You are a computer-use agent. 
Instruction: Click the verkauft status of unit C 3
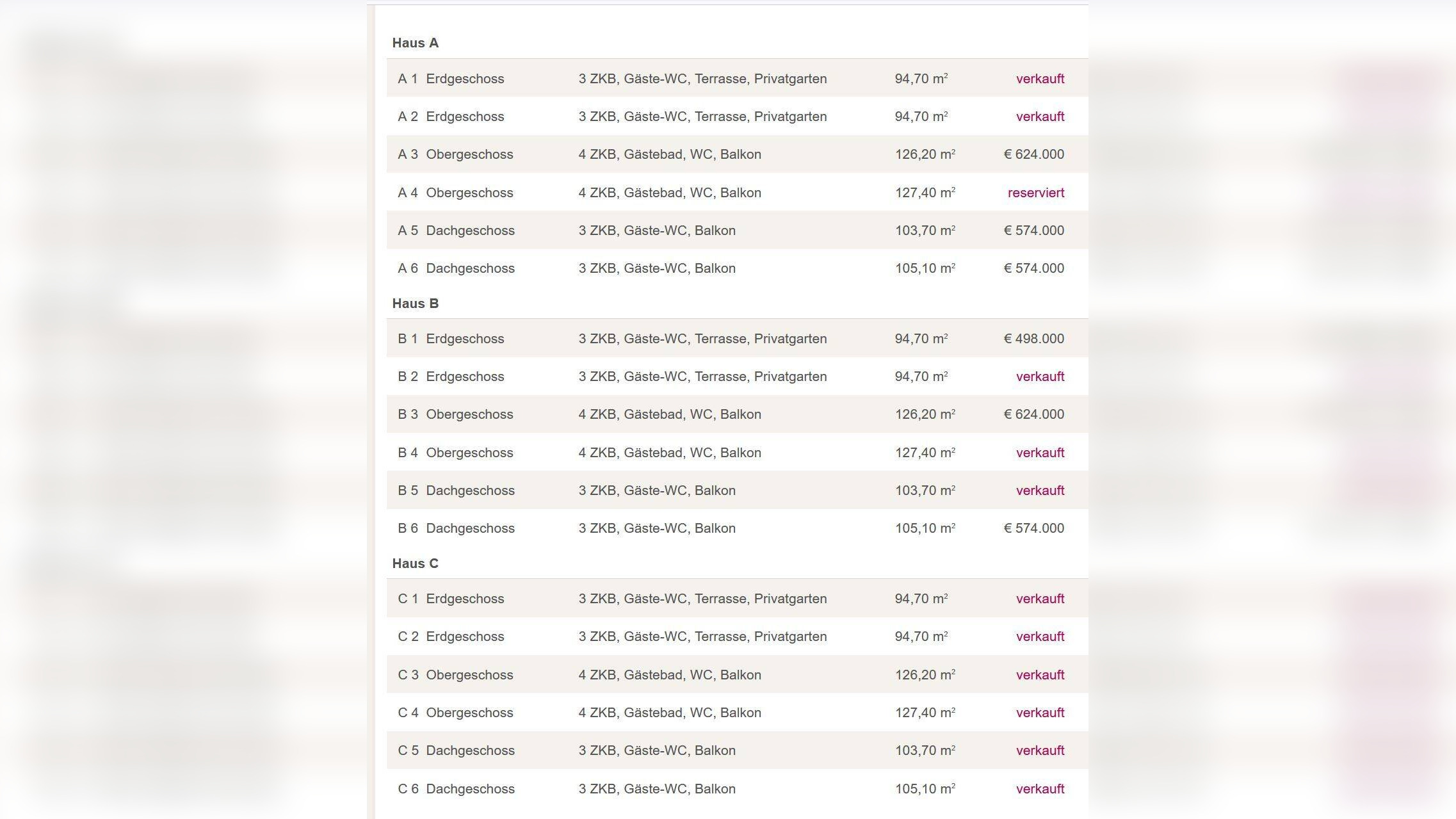(1040, 675)
